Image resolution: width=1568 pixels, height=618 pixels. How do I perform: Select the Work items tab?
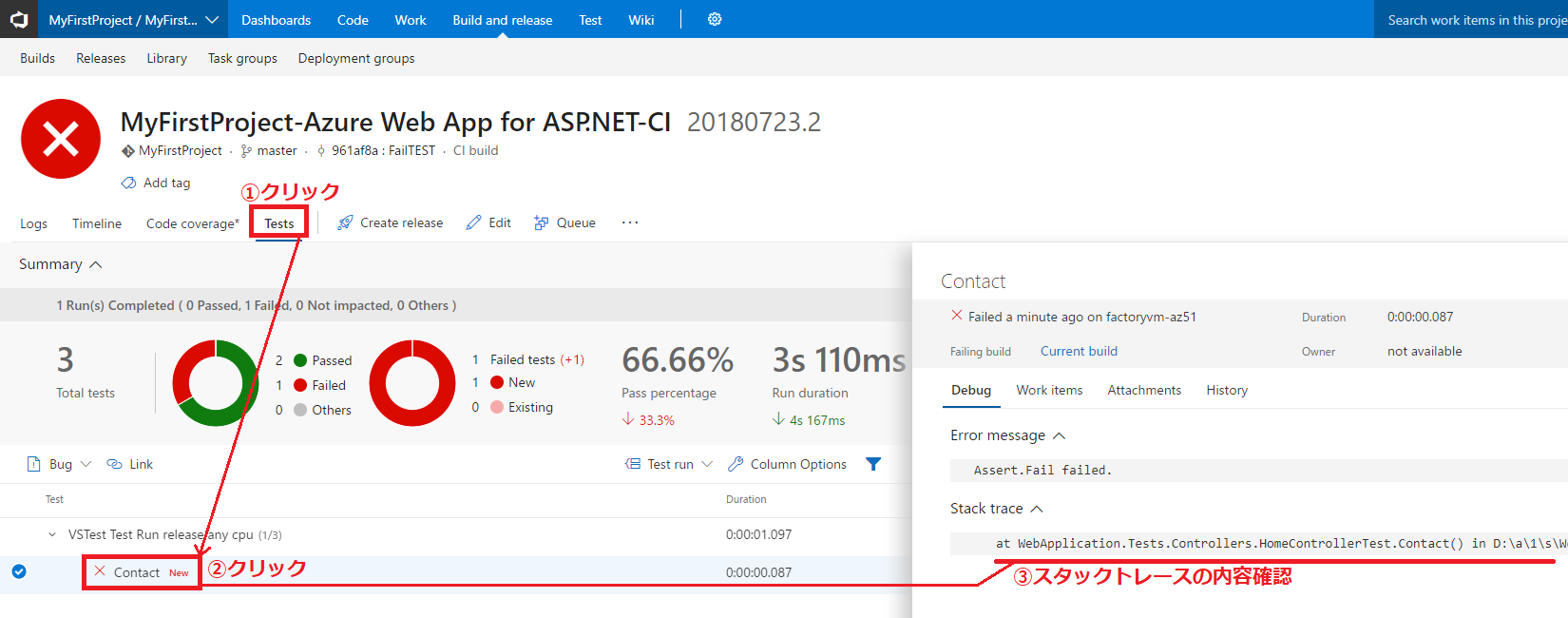[x=1049, y=390]
